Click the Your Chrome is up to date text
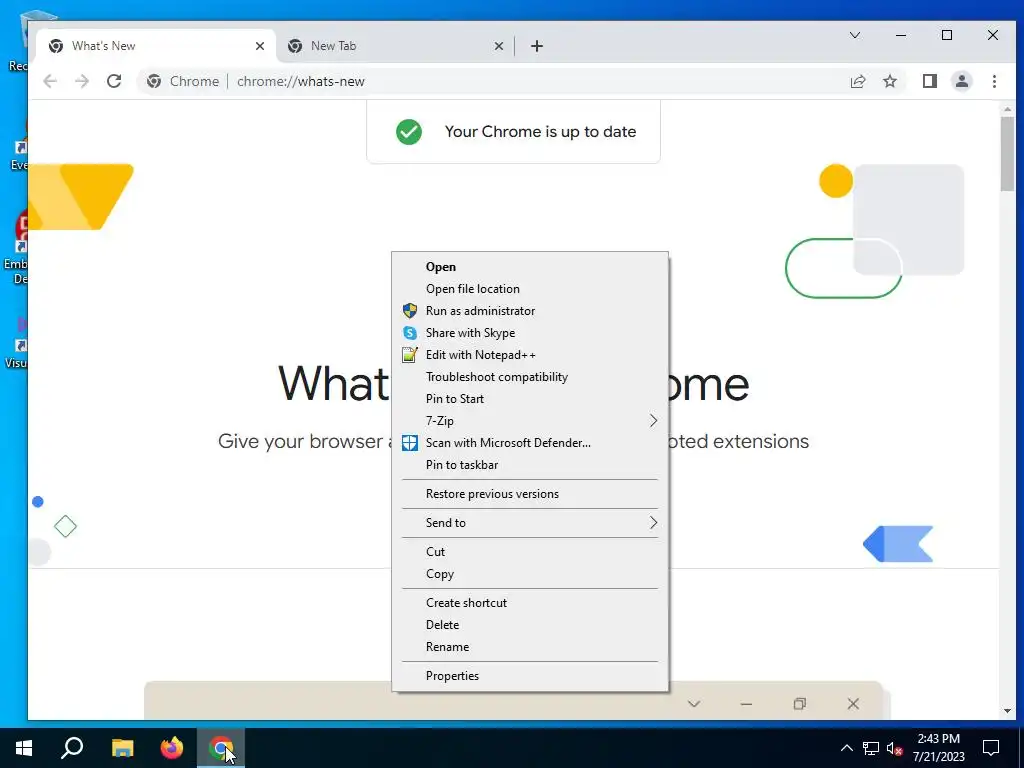The image size is (1024, 768). coord(540,132)
